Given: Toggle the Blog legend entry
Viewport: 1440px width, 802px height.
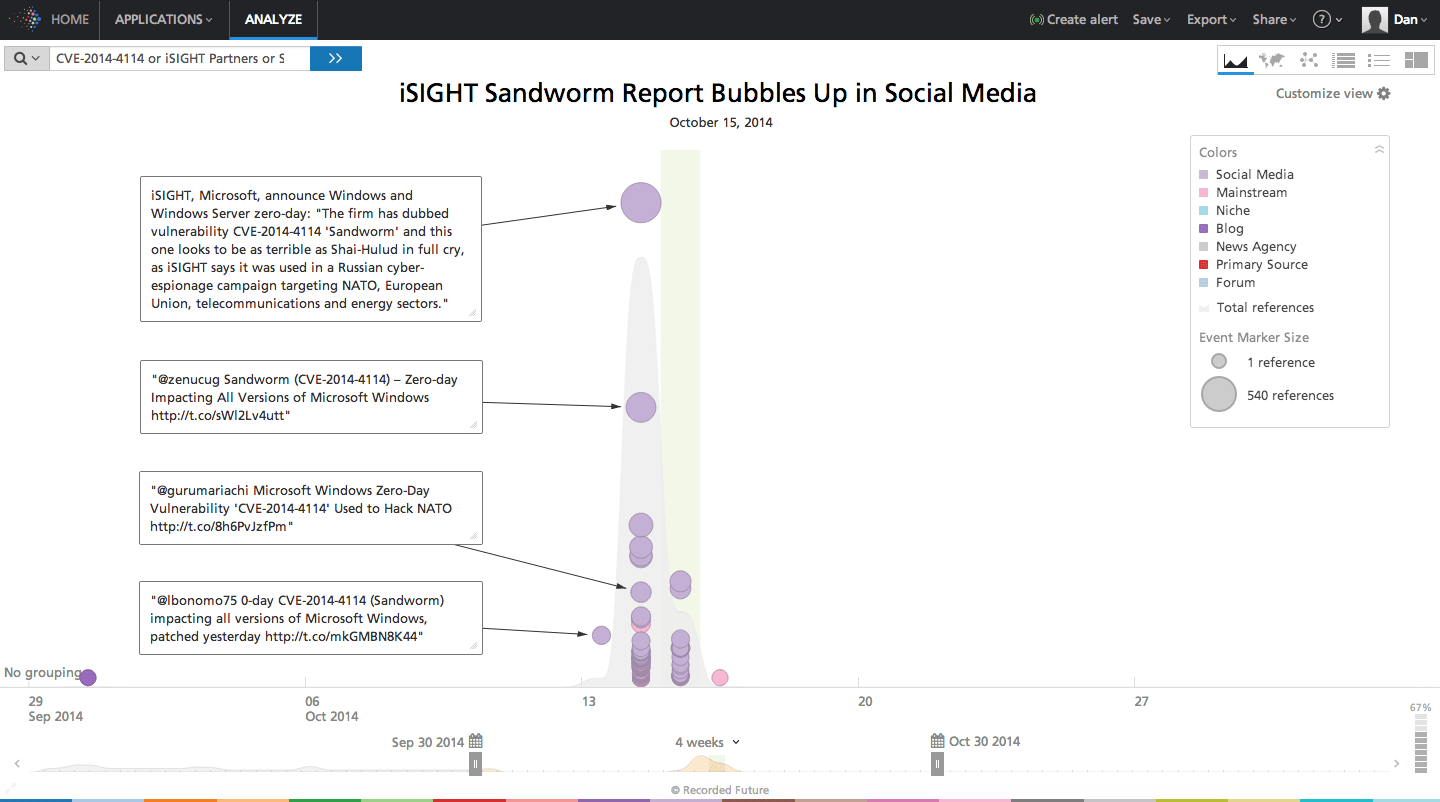Looking at the screenshot, I should click(x=1222, y=228).
